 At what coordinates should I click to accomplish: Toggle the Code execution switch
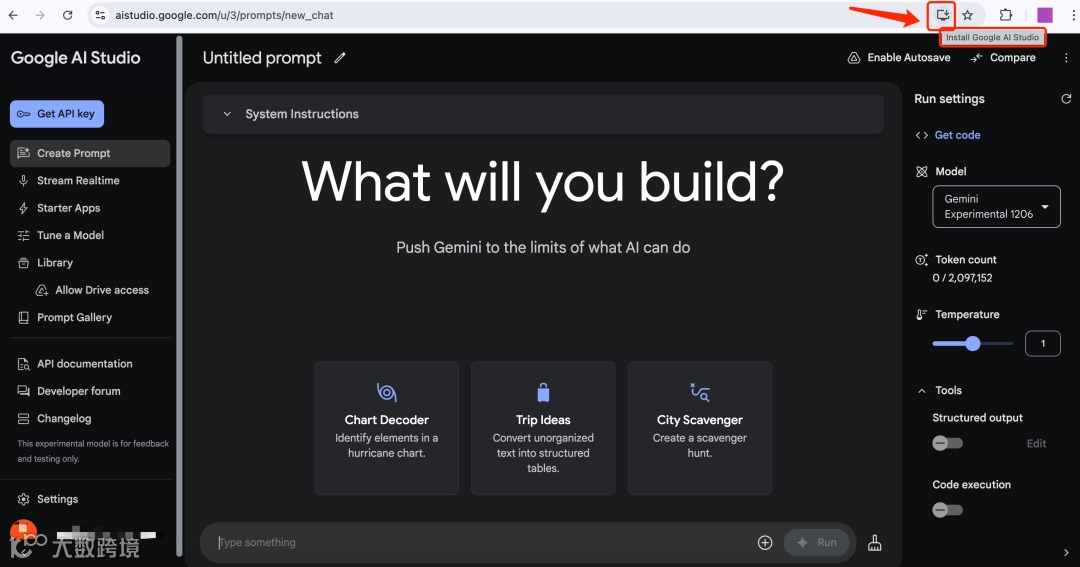pos(947,511)
